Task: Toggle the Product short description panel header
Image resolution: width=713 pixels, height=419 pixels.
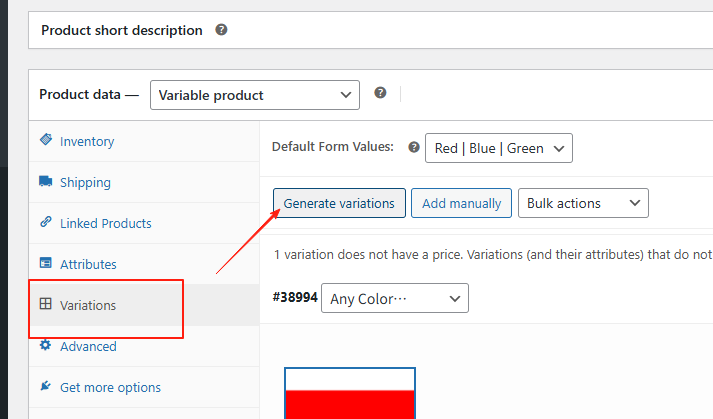Action: (121, 30)
